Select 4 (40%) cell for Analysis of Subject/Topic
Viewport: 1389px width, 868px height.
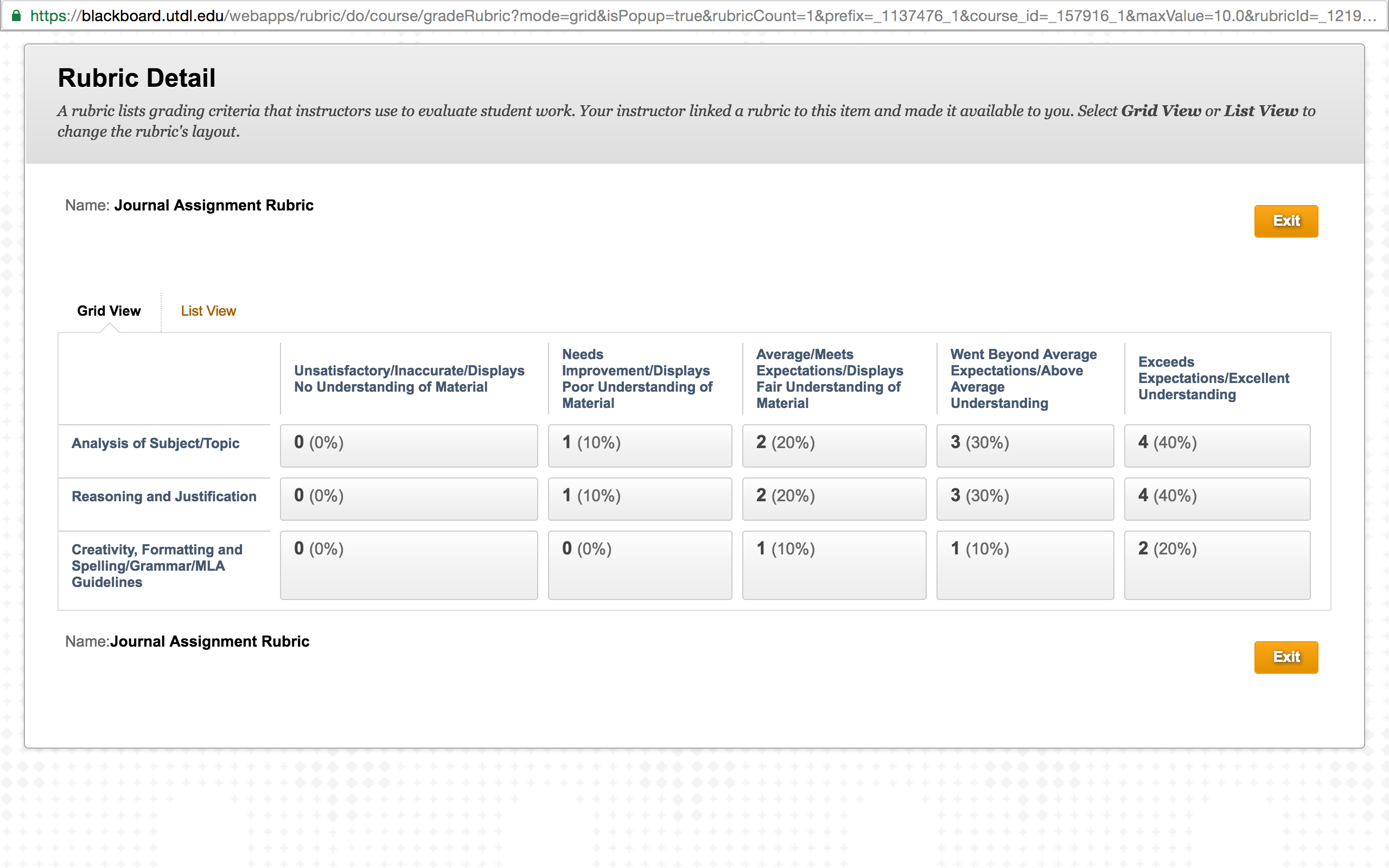click(1217, 445)
